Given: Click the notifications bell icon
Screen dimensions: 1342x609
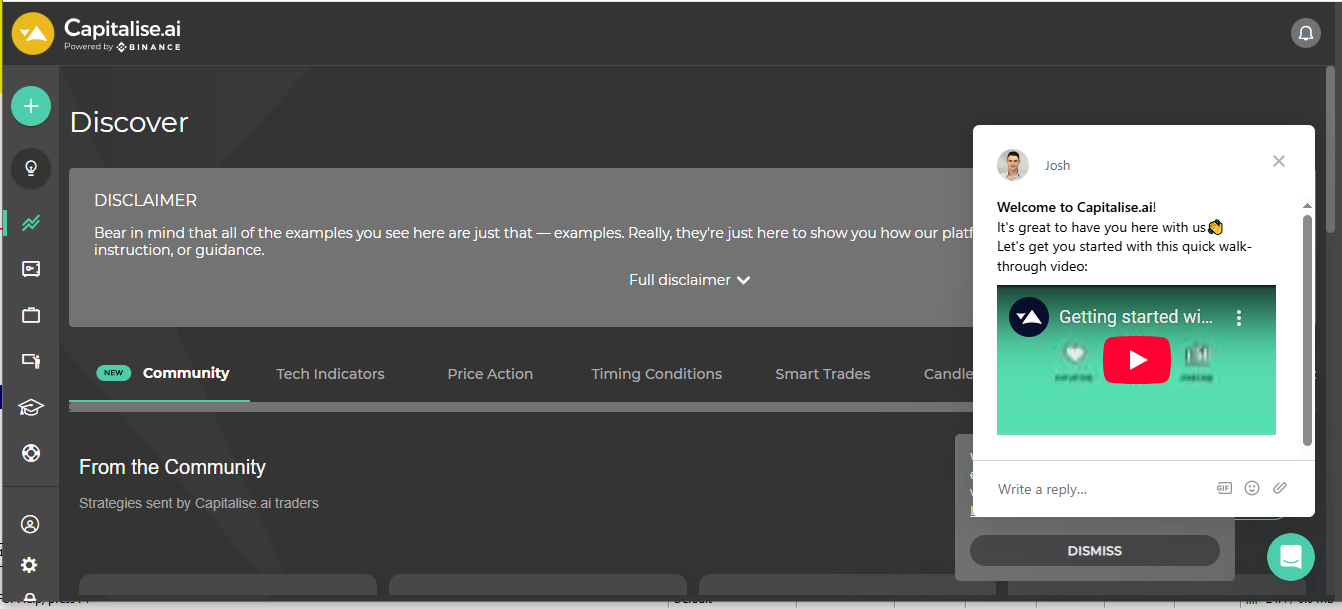Looking at the screenshot, I should [1306, 33].
